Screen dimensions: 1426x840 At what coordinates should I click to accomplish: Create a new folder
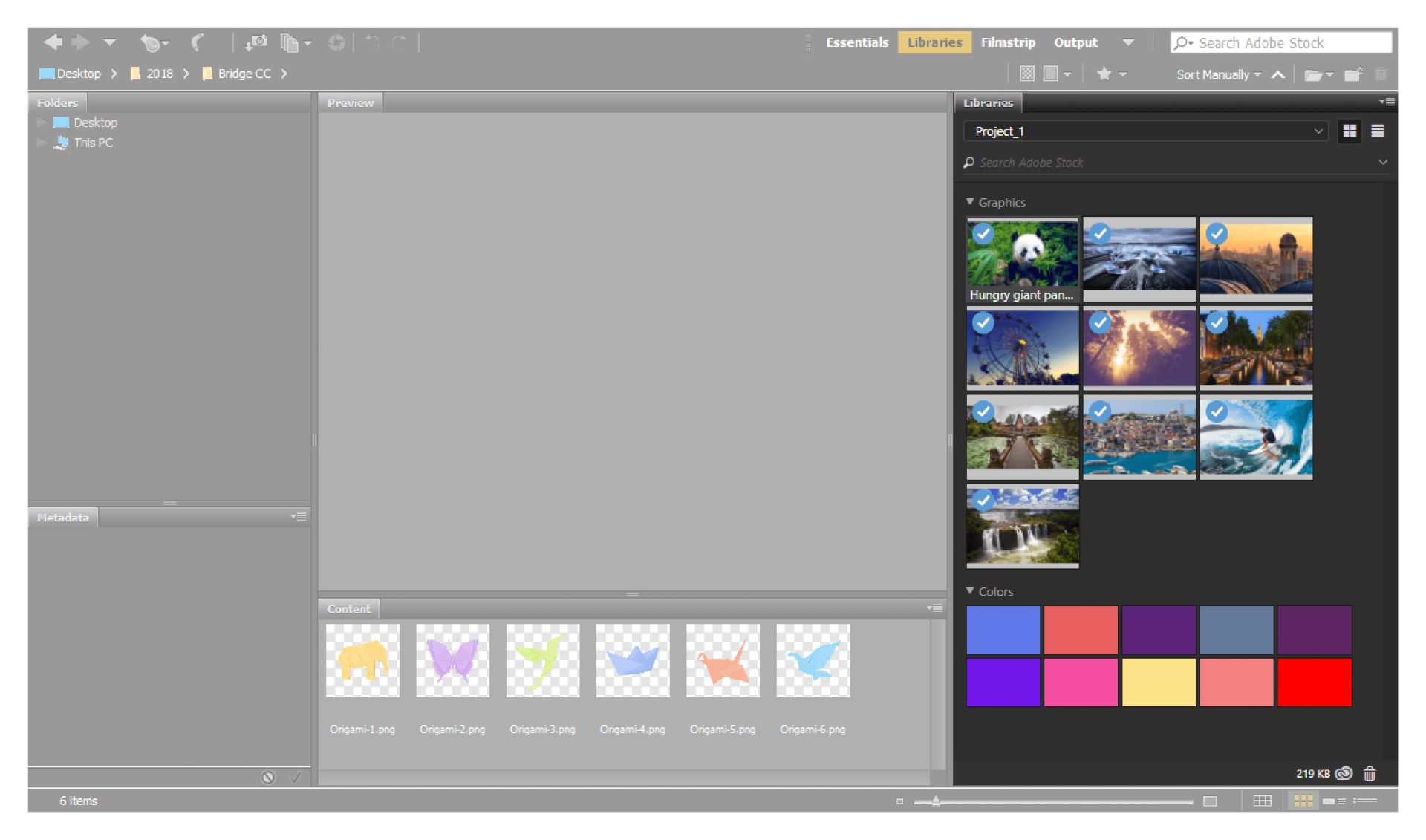point(1353,74)
